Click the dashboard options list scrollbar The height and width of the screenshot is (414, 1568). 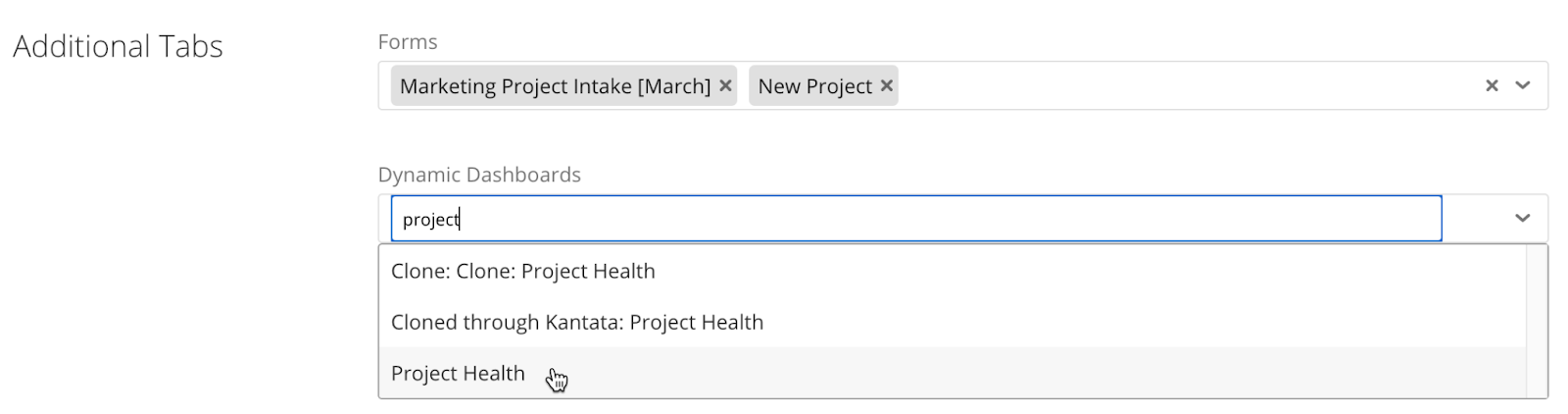(1537, 322)
